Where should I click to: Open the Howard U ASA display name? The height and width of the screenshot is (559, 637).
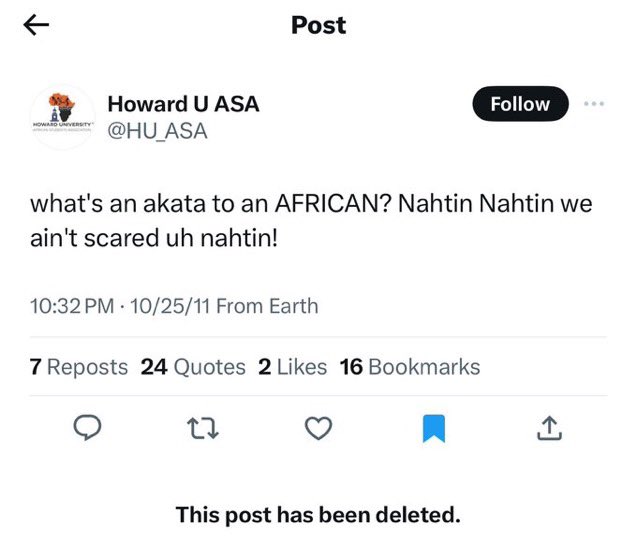pyautogui.click(x=183, y=104)
